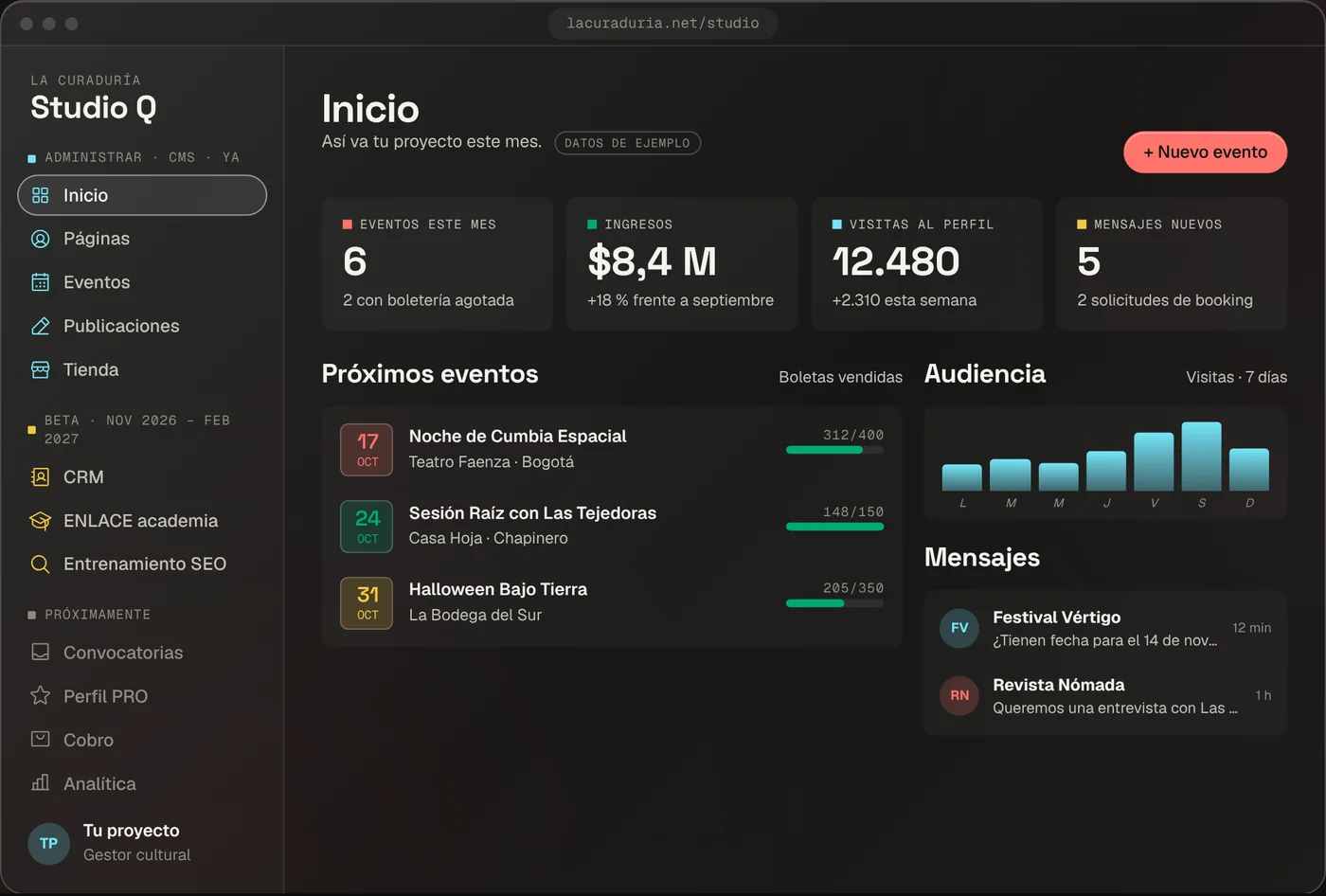Click the Saturday bar in Audiencia chart
Screen dimensions: 1326x896
click(1201, 457)
